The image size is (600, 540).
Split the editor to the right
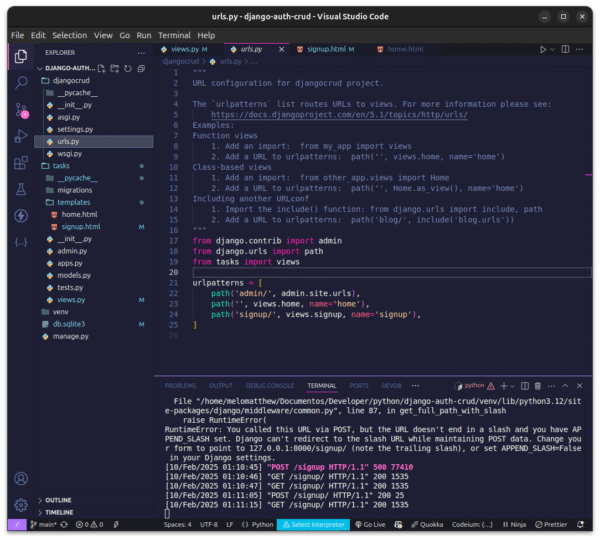pos(565,49)
